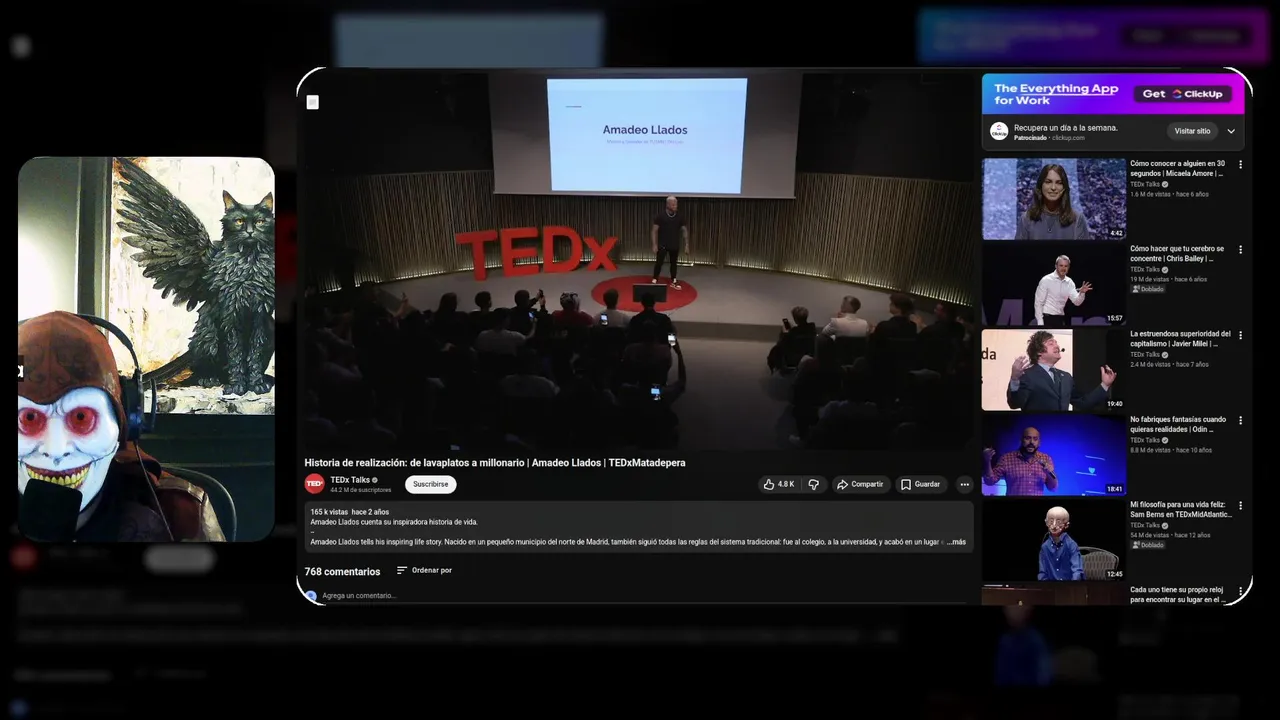Open title Cómo hacer que tu cerebro se concentre
This screenshot has height=720, width=1280.
(1178, 253)
